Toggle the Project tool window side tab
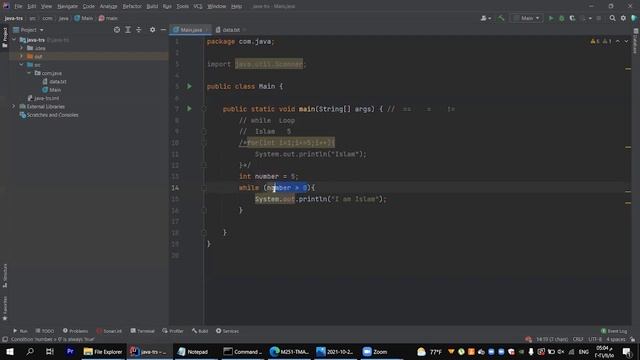This screenshot has width=640, height=360. tap(4, 38)
